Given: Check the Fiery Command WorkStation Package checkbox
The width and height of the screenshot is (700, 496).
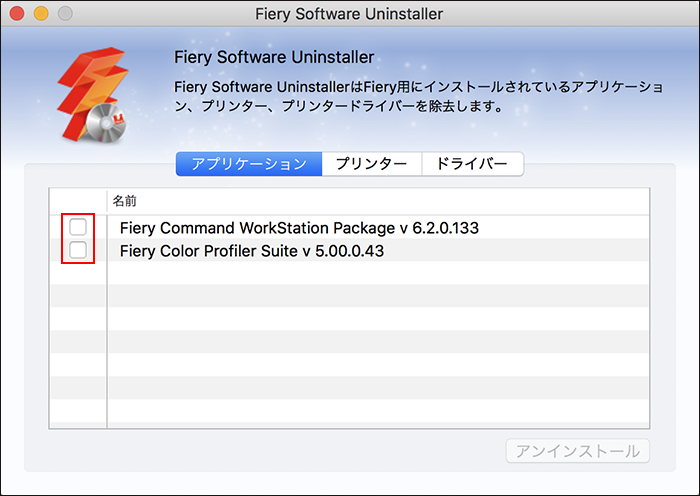Looking at the screenshot, I should (78, 227).
